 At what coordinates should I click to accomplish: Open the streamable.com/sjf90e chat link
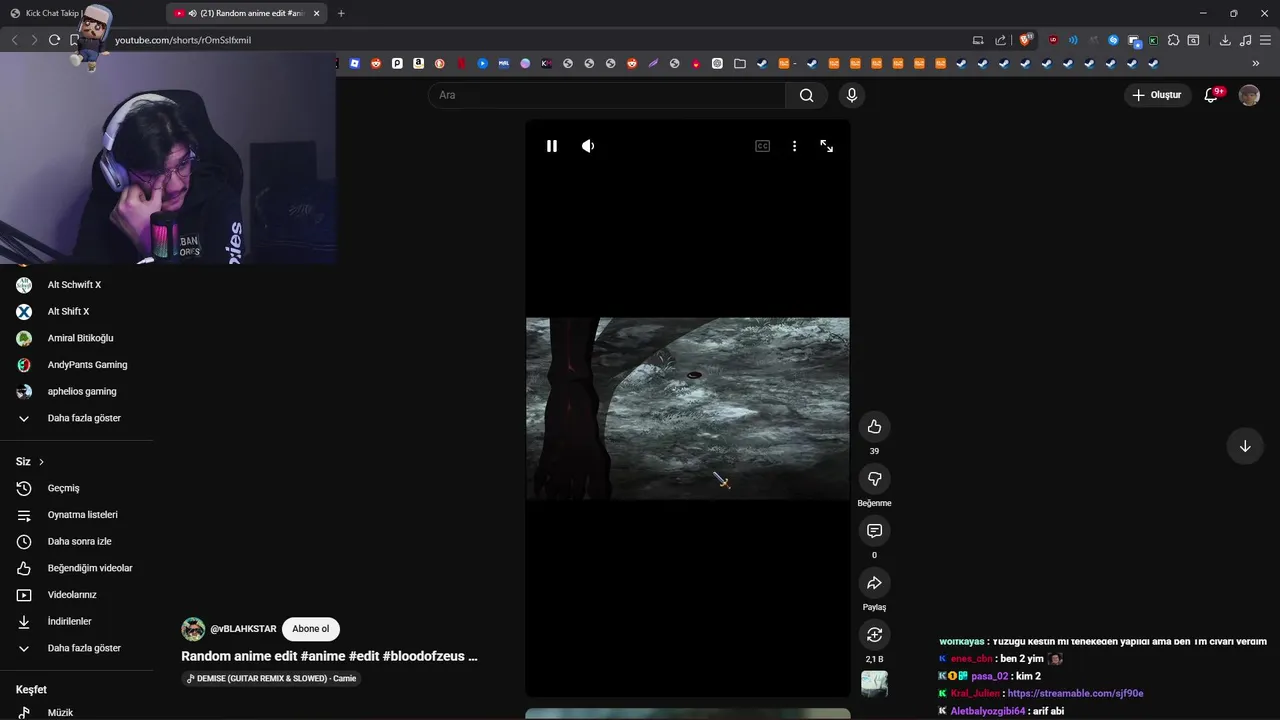pos(1075,693)
